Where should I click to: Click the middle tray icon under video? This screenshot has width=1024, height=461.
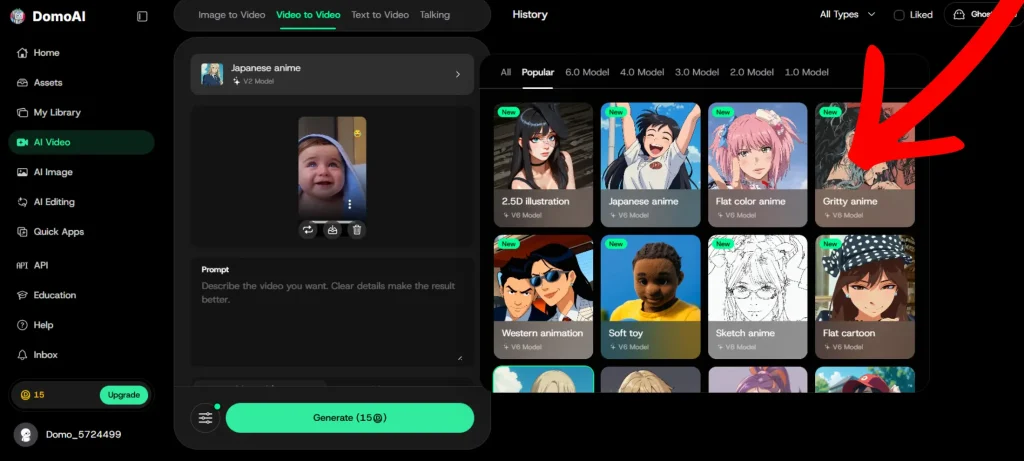tap(332, 230)
